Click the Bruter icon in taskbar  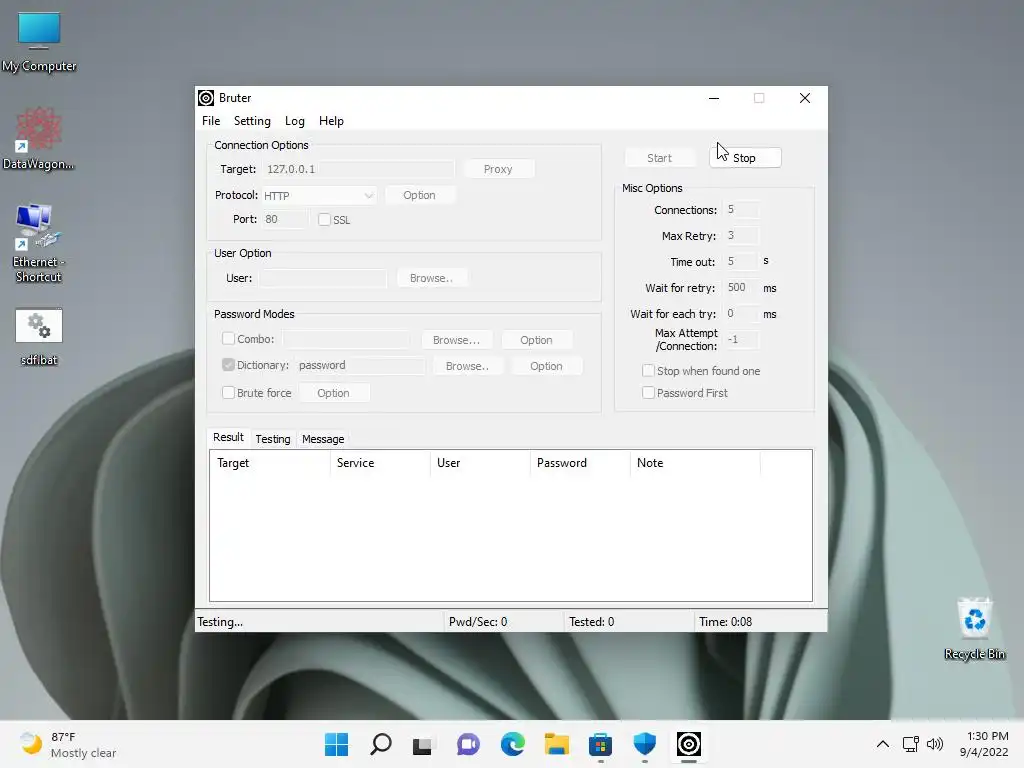tap(688, 744)
